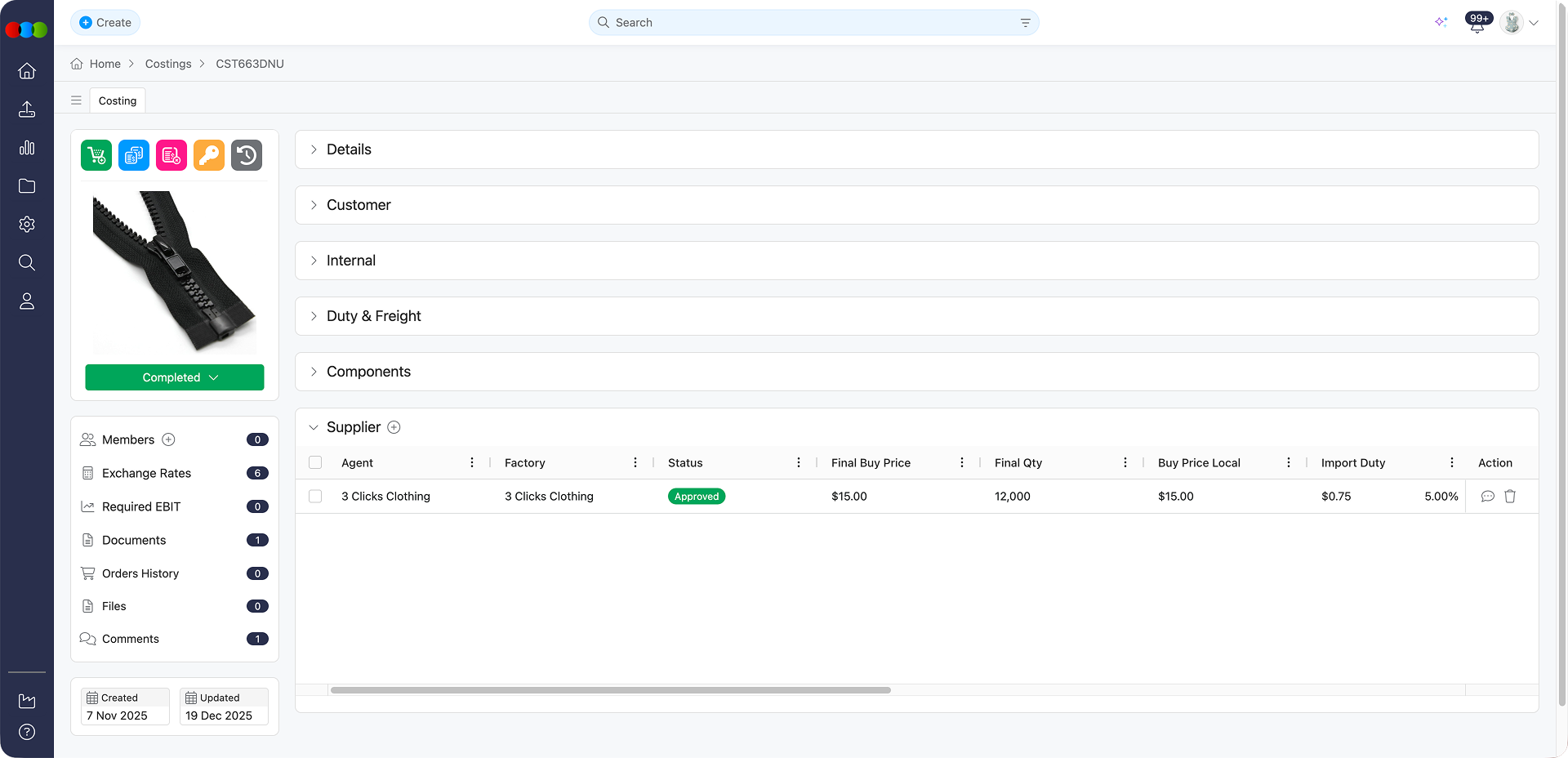1568x758 pixels.
Task: Click the Create button
Action: click(105, 23)
